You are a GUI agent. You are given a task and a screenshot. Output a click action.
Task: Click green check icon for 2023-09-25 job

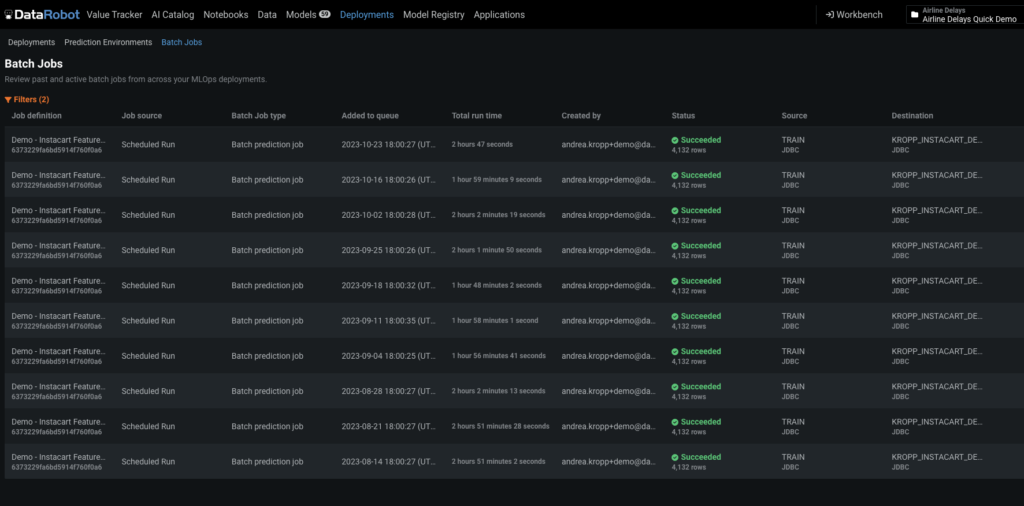(x=675, y=245)
